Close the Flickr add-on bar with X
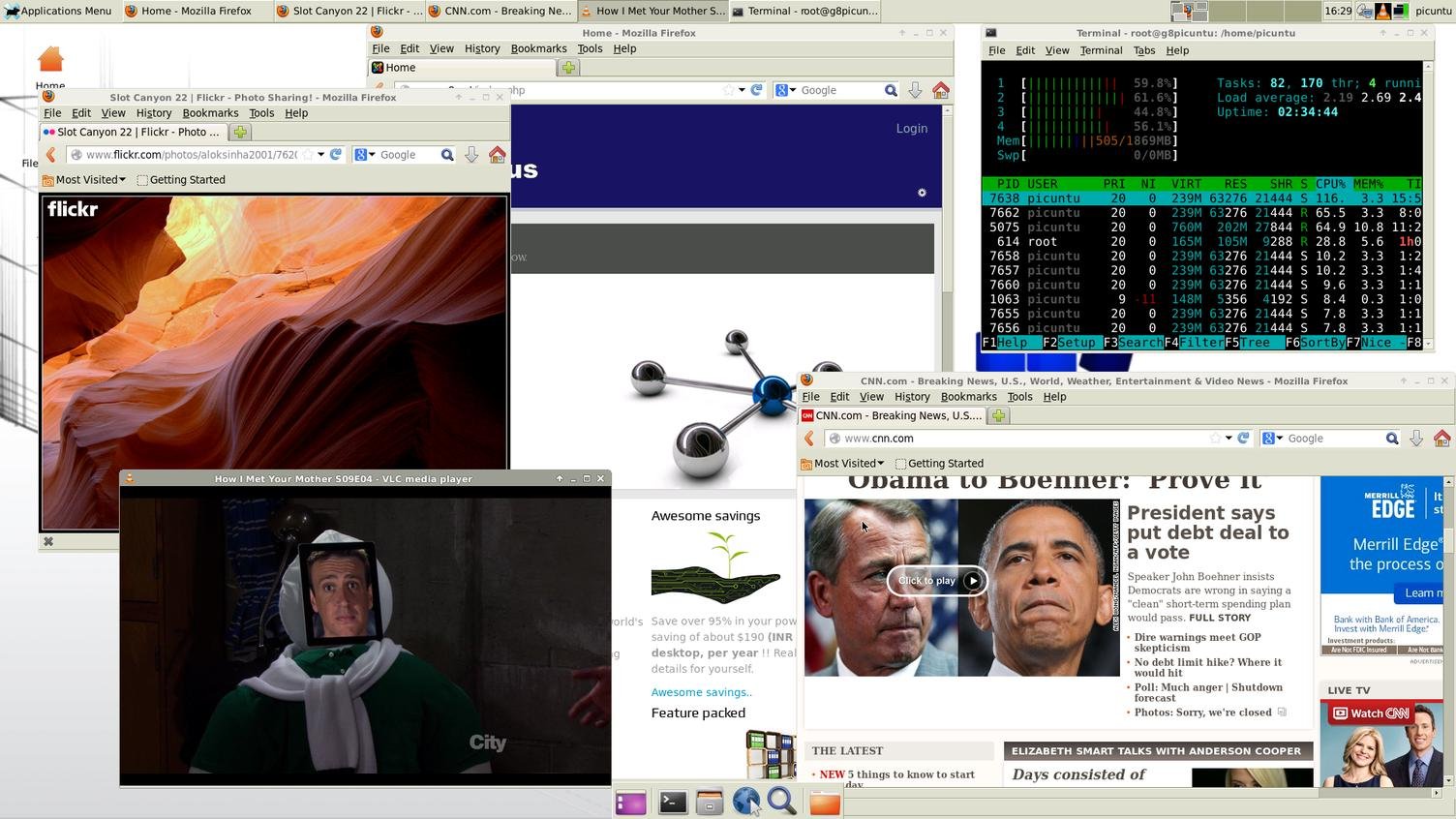The width and height of the screenshot is (1456, 819). click(x=48, y=542)
